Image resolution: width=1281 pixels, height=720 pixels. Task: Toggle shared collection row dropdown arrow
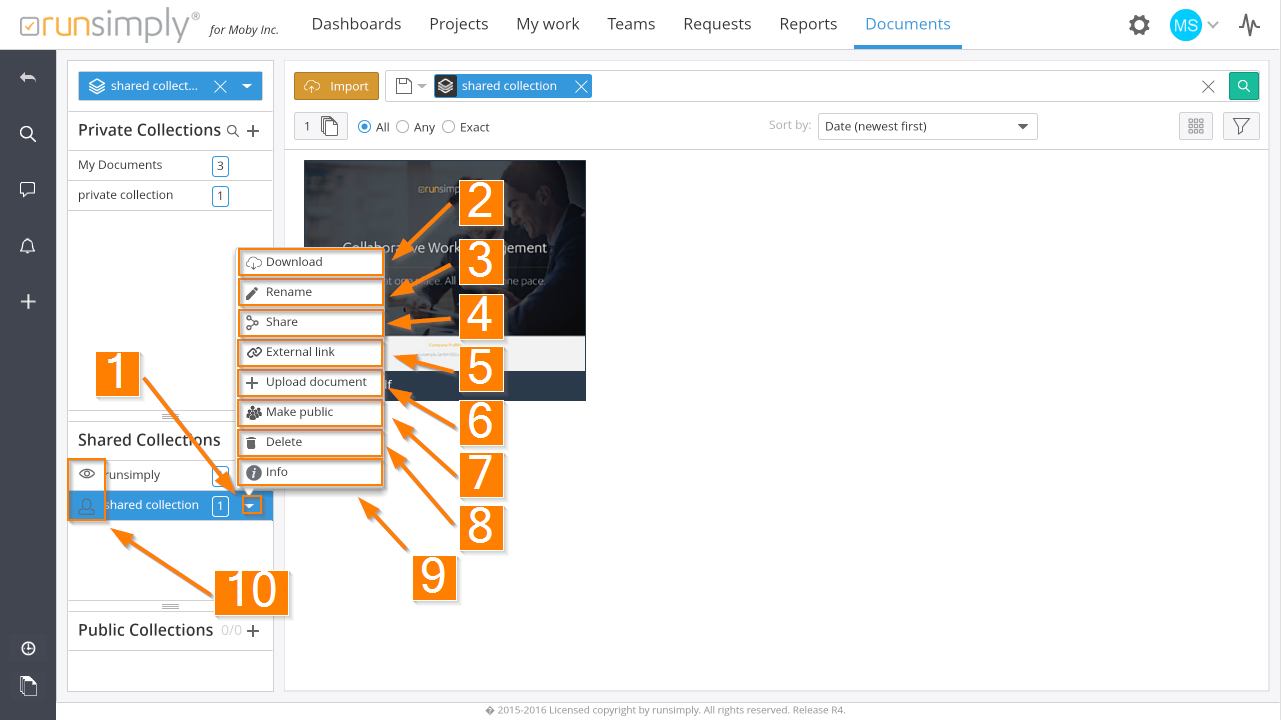tap(249, 506)
